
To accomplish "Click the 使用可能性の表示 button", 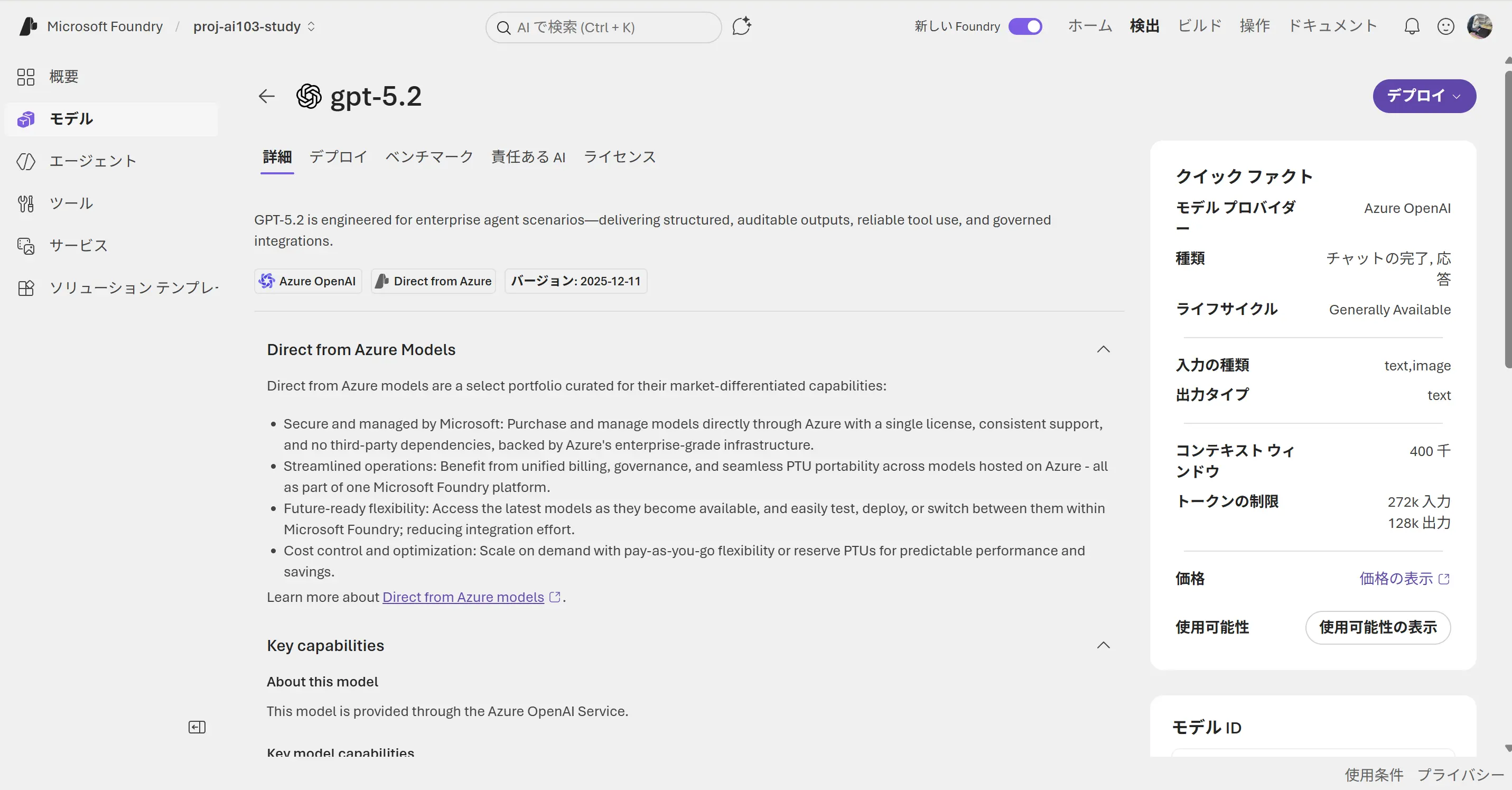I will [x=1378, y=627].
